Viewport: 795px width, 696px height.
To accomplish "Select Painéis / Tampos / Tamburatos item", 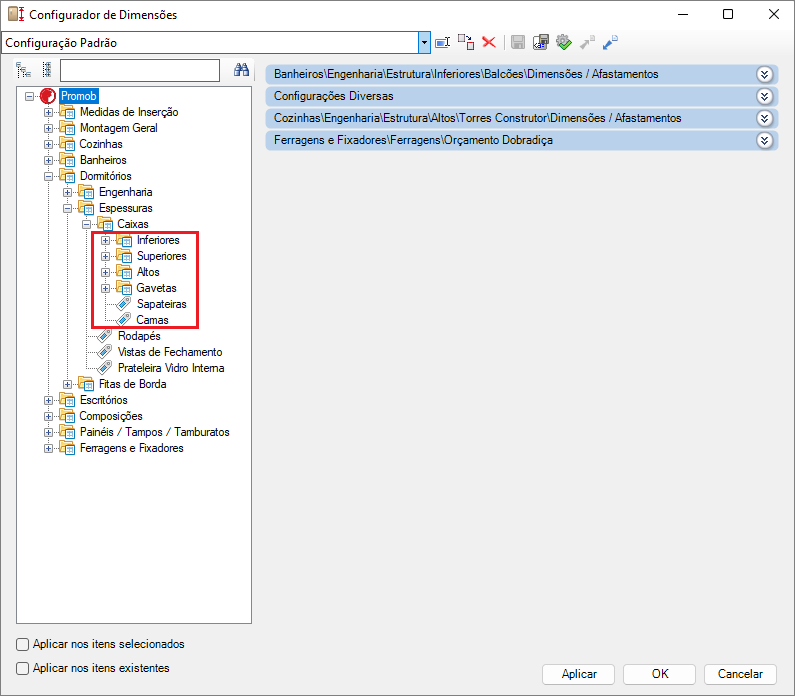I will pyautogui.click(x=155, y=432).
